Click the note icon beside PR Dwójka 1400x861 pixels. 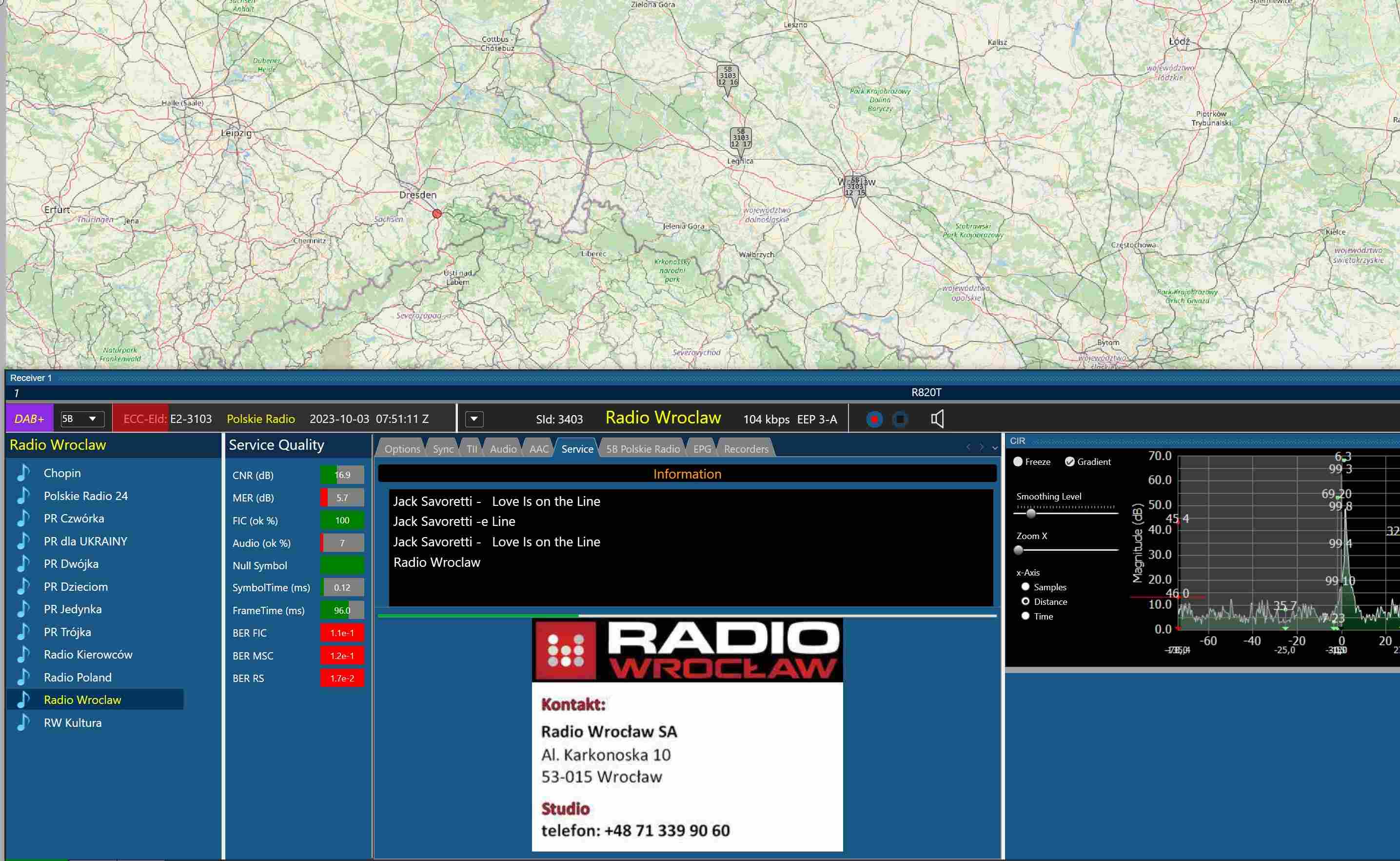[23, 564]
